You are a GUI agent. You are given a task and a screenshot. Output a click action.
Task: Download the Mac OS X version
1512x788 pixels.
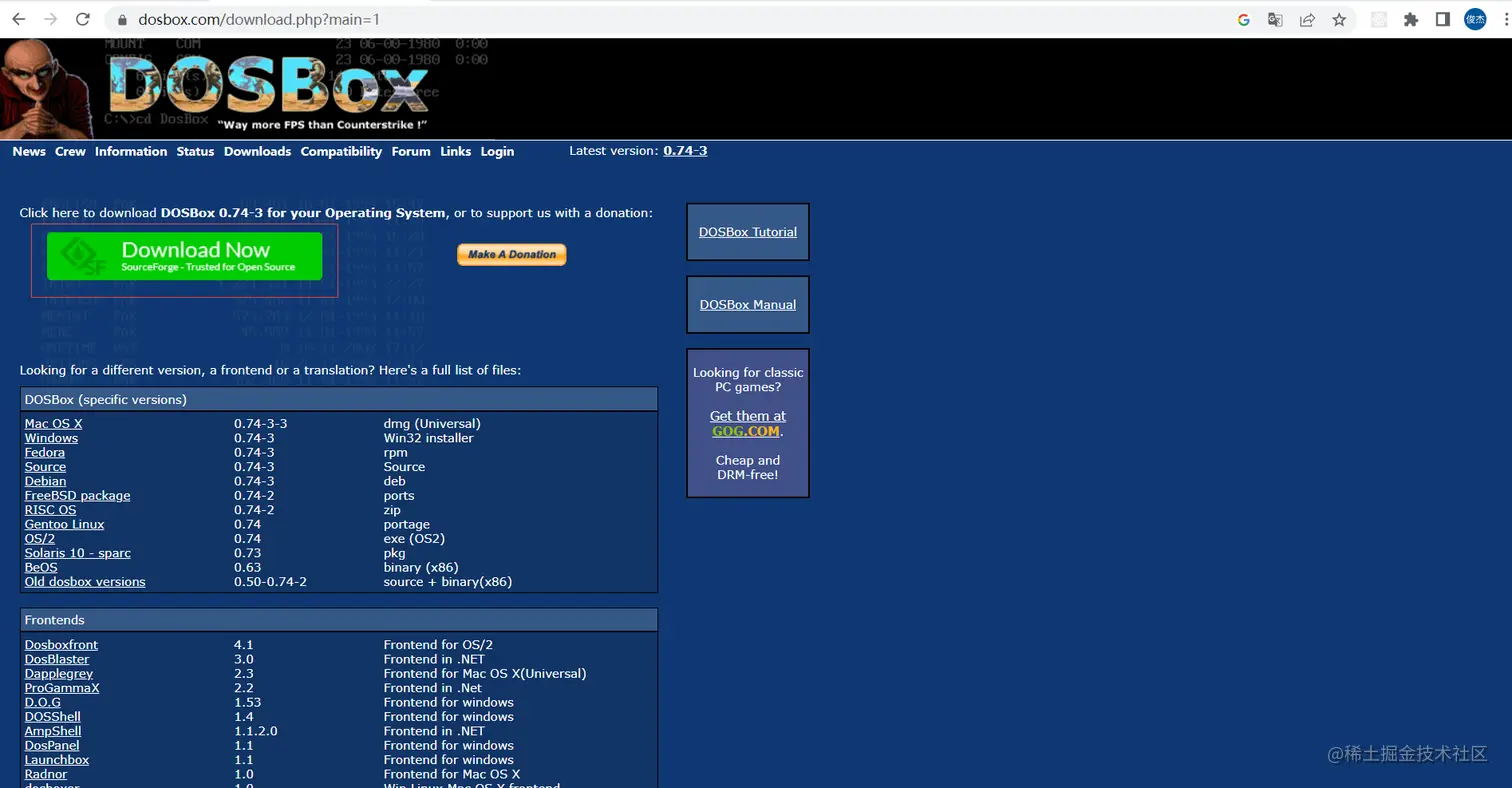(x=53, y=424)
